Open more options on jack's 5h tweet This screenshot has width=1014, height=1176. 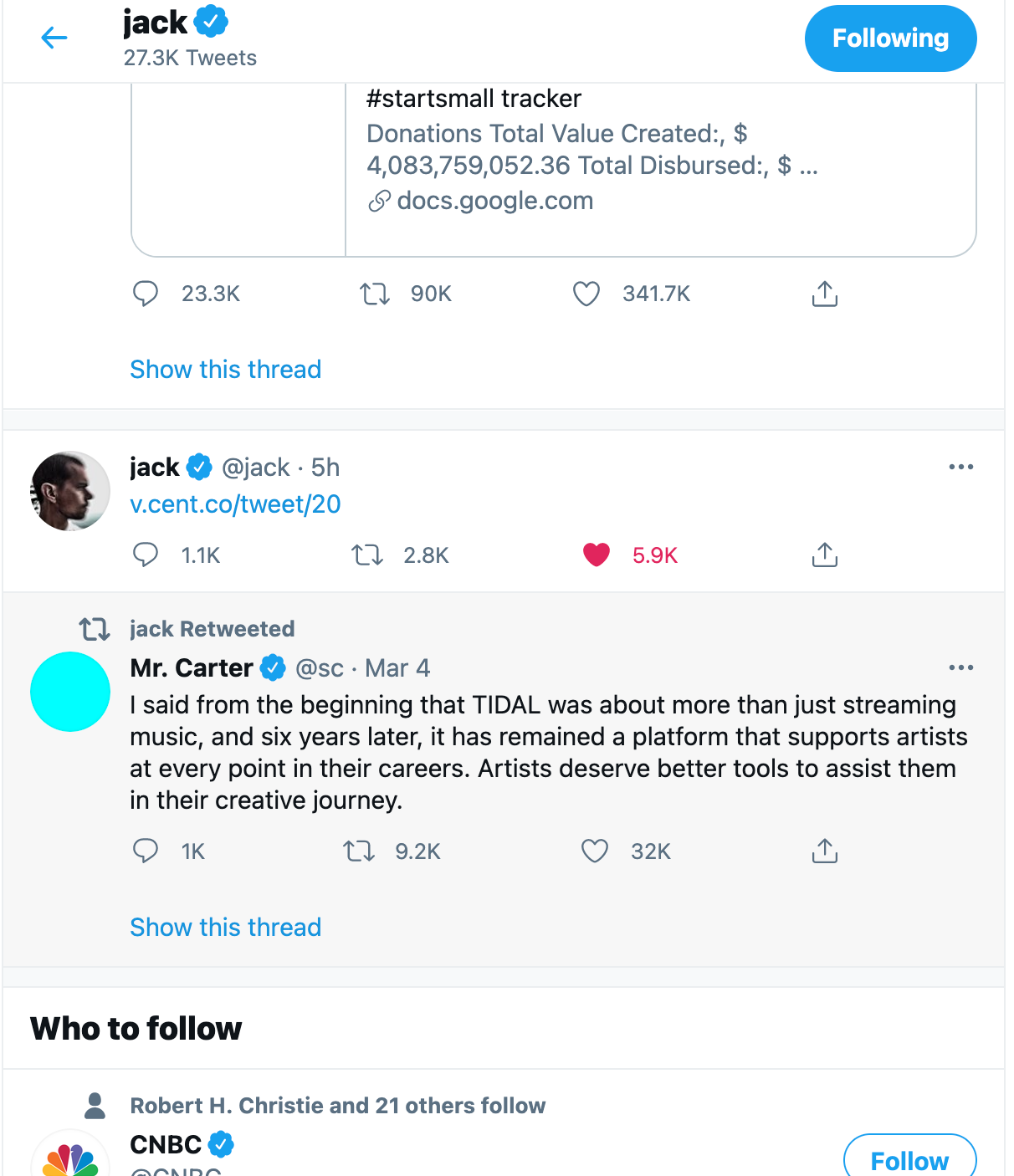click(x=960, y=467)
